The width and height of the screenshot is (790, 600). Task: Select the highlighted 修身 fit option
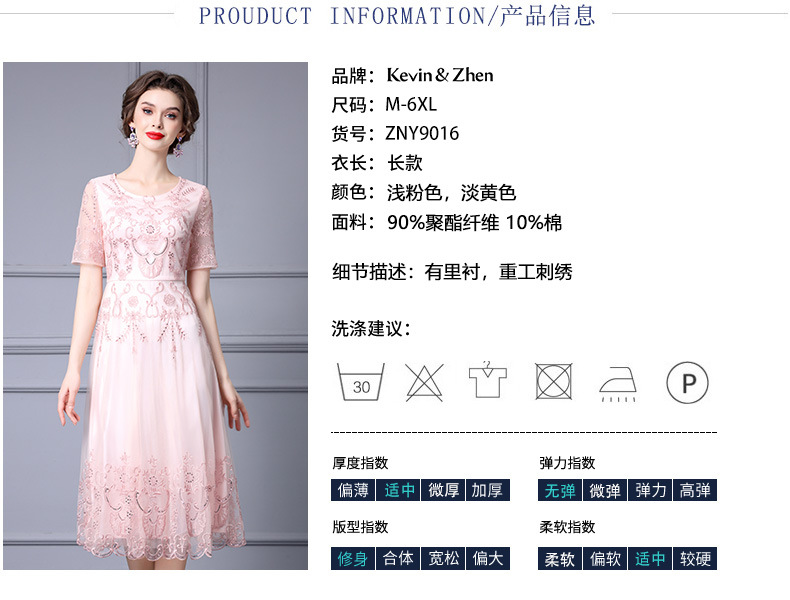pos(353,558)
